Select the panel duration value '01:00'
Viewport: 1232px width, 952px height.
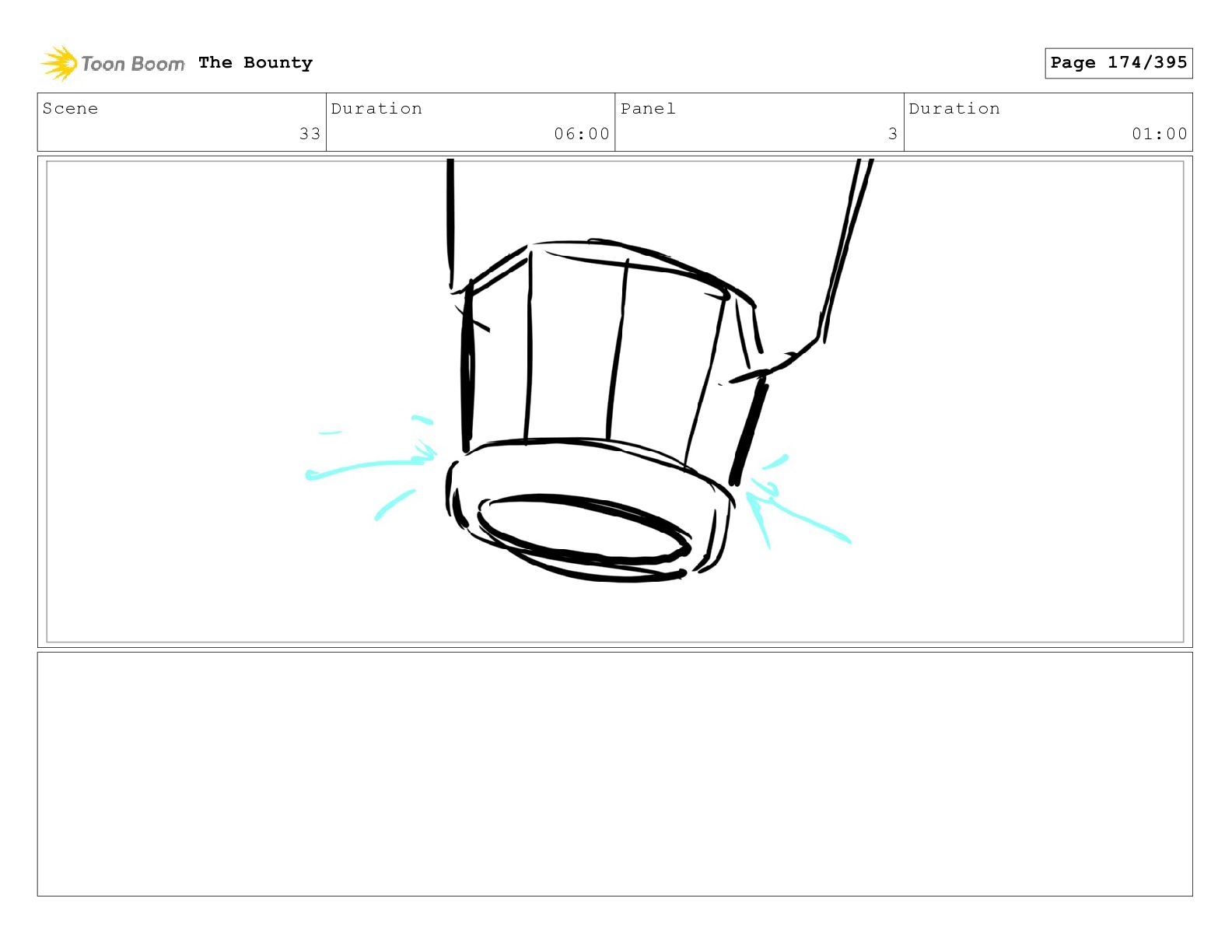click(1160, 134)
